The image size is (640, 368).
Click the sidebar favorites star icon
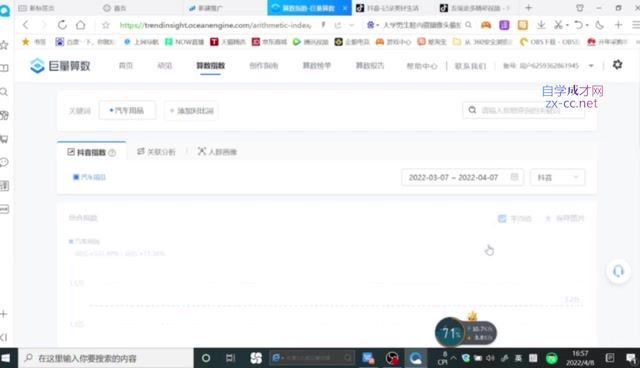coord(4,45)
